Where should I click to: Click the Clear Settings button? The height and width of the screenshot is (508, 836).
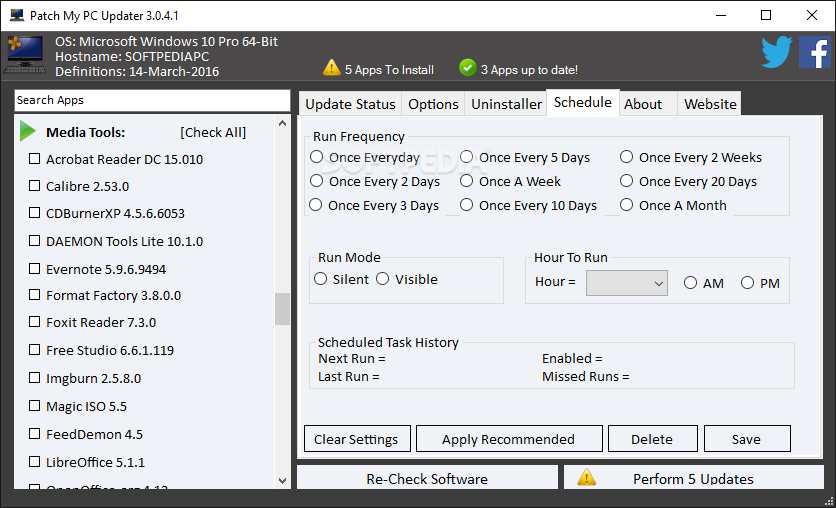coord(357,439)
